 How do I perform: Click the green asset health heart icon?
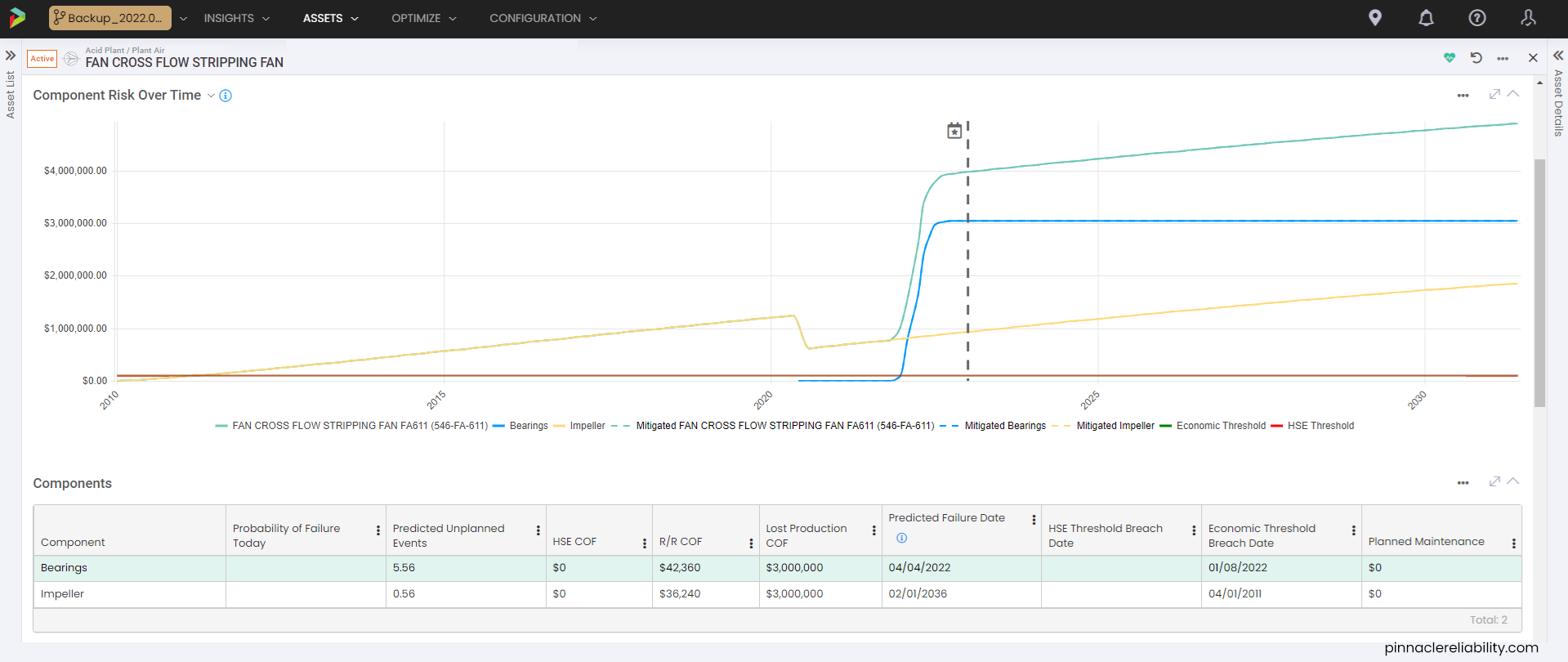point(1450,58)
